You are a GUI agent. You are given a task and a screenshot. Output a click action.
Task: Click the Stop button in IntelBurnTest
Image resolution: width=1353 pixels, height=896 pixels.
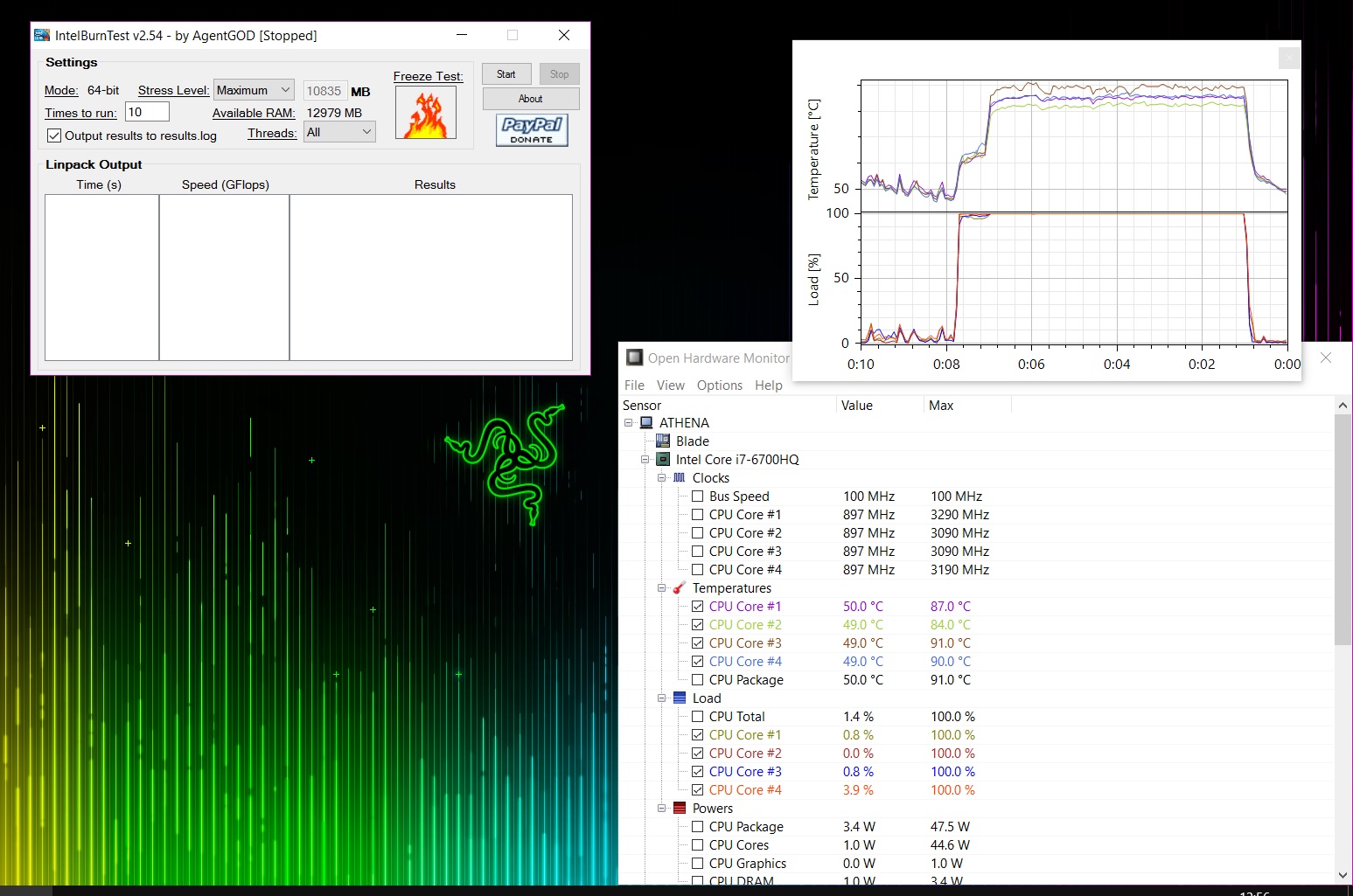point(560,74)
